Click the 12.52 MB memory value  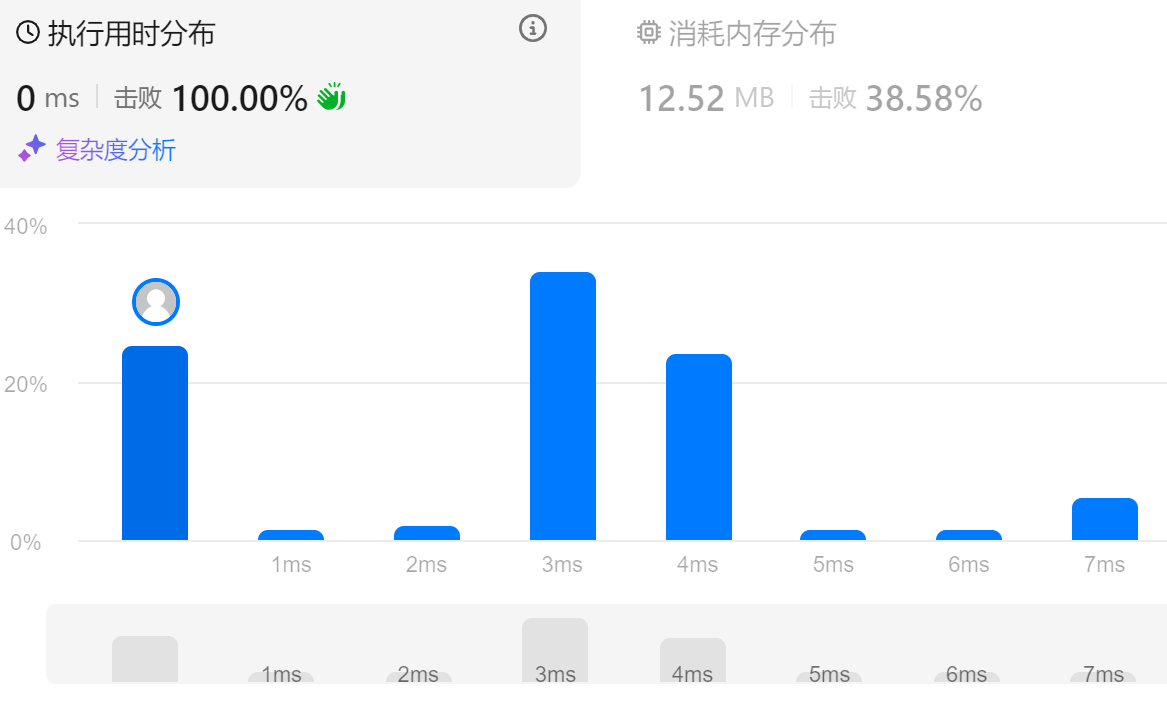[706, 98]
